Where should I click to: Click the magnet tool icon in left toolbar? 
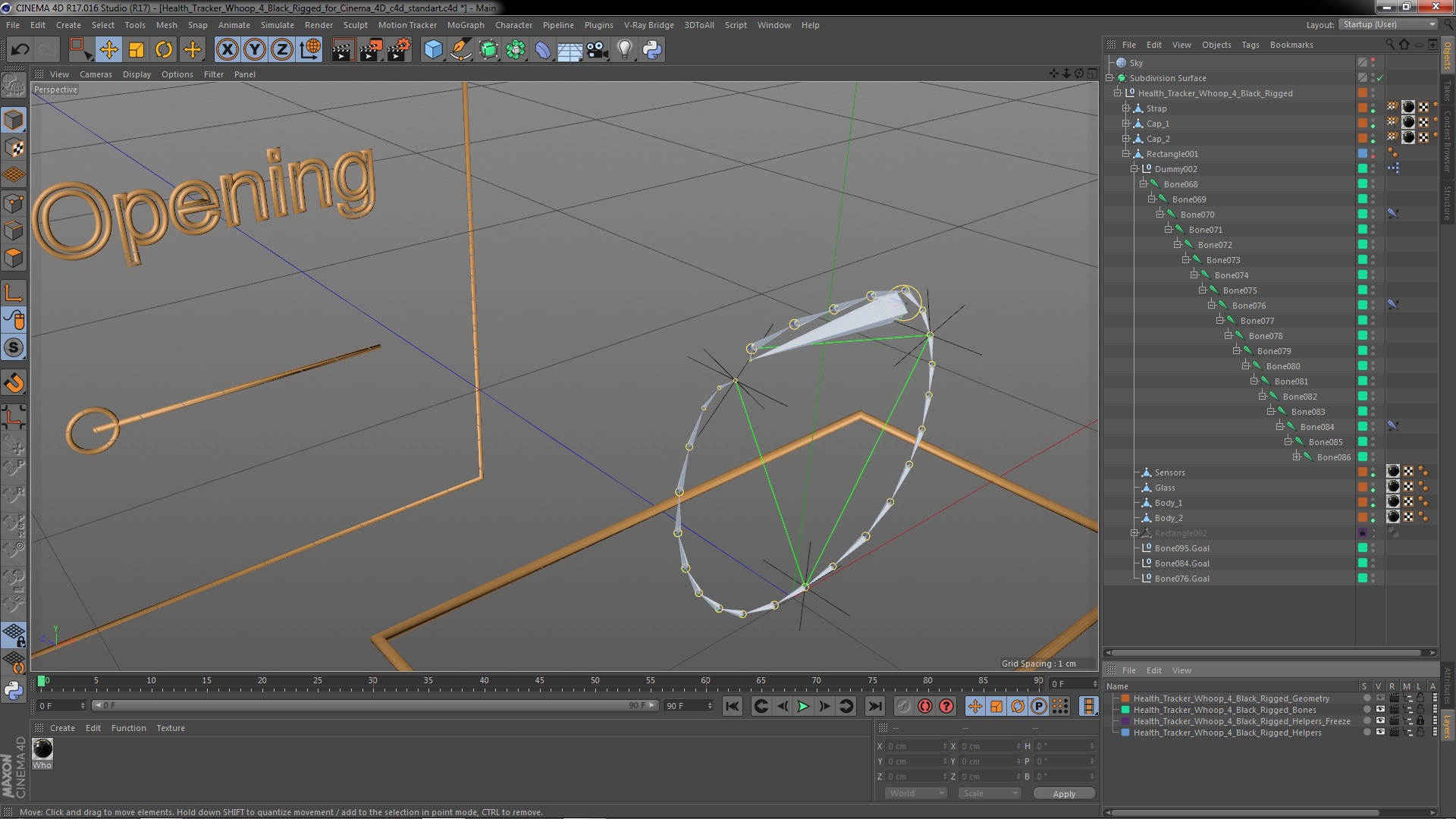(14, 383)
